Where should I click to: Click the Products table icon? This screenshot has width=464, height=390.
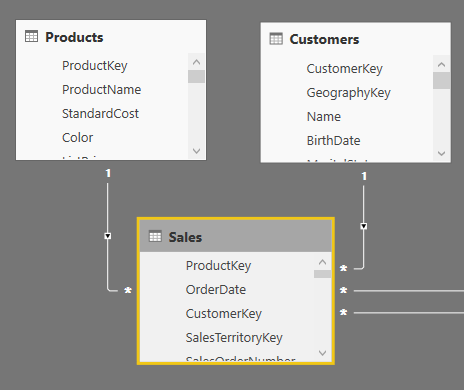coord(31,36)
